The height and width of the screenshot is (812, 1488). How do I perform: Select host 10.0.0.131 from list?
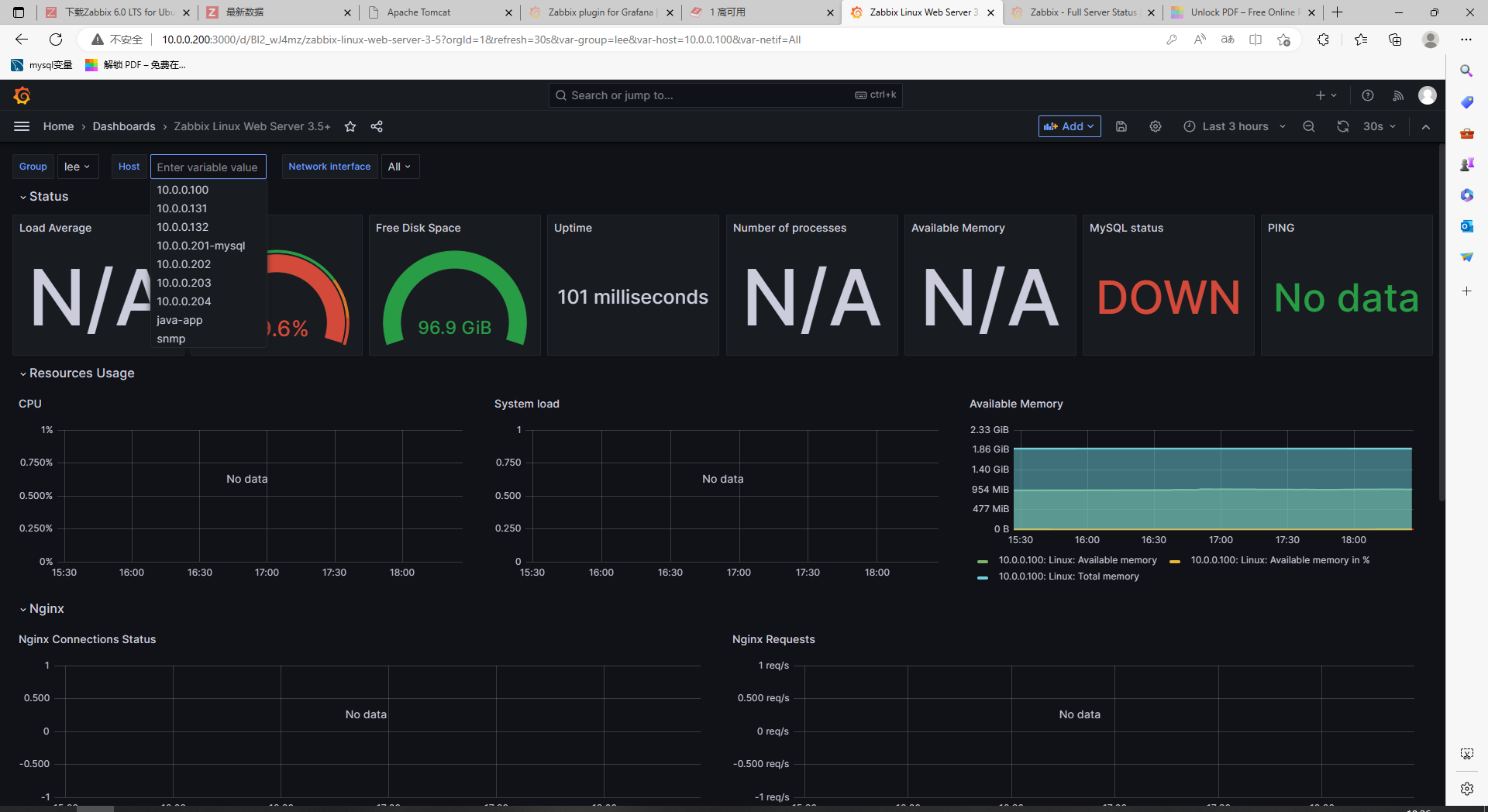click(x=208, y=208)
